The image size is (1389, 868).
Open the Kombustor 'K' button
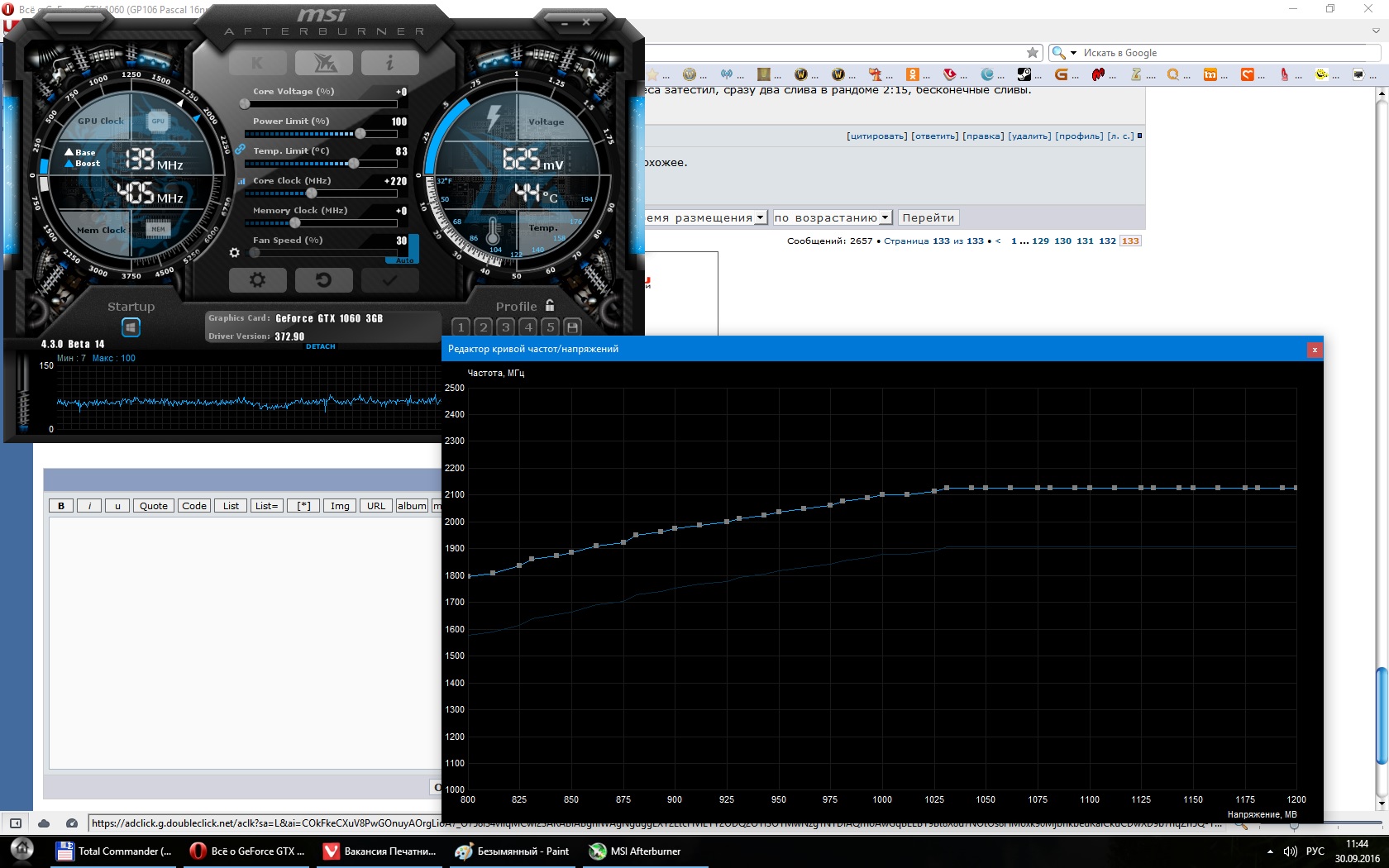click(x=257, y=63)
